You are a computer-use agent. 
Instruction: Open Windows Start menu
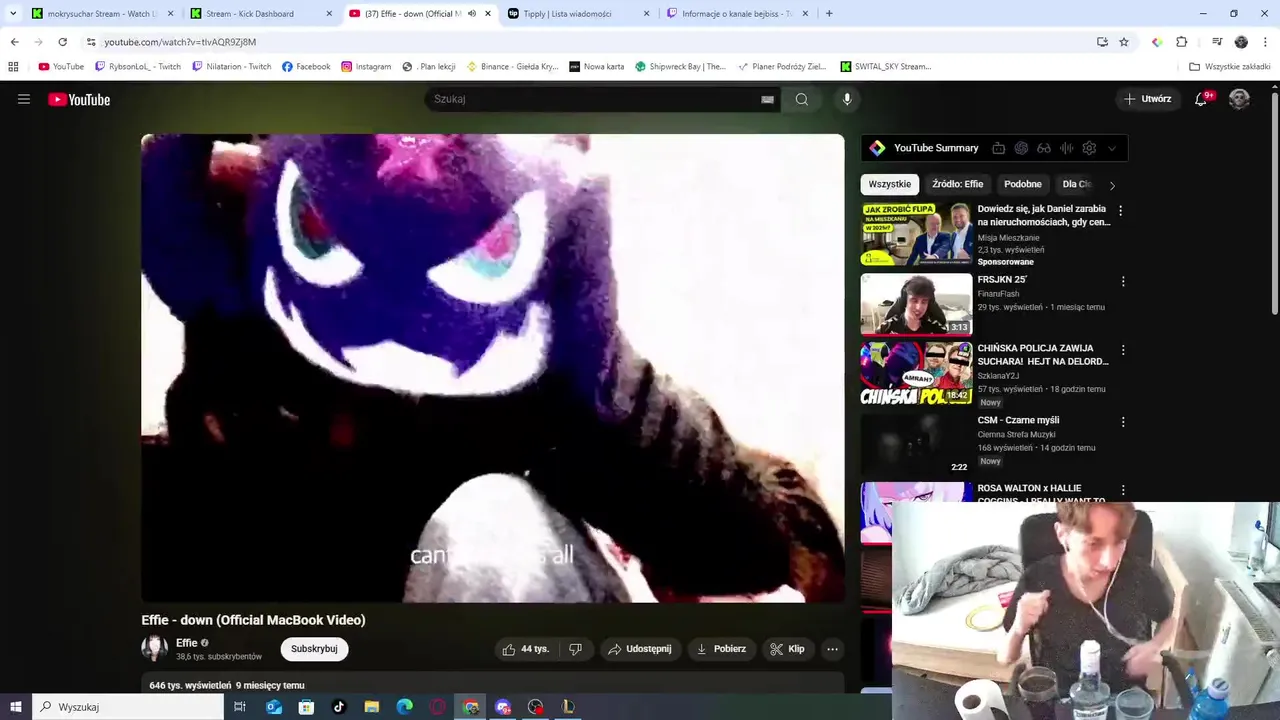(x=16, y=707)
